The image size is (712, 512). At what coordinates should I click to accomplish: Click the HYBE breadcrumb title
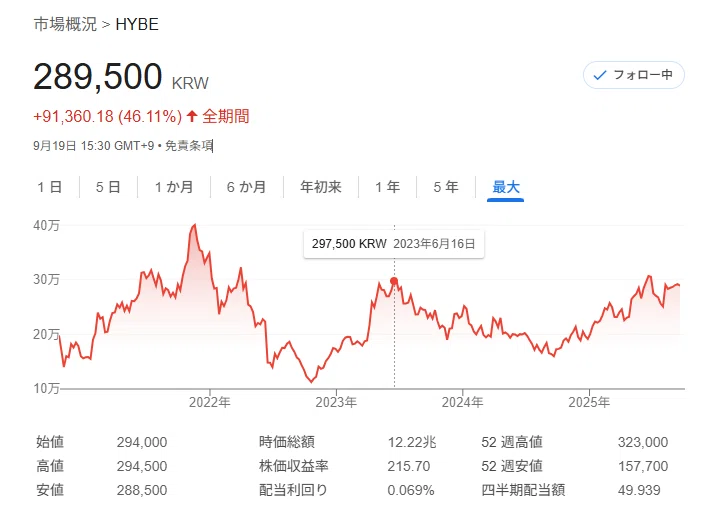pyautogui.click(x=137, y=24)
